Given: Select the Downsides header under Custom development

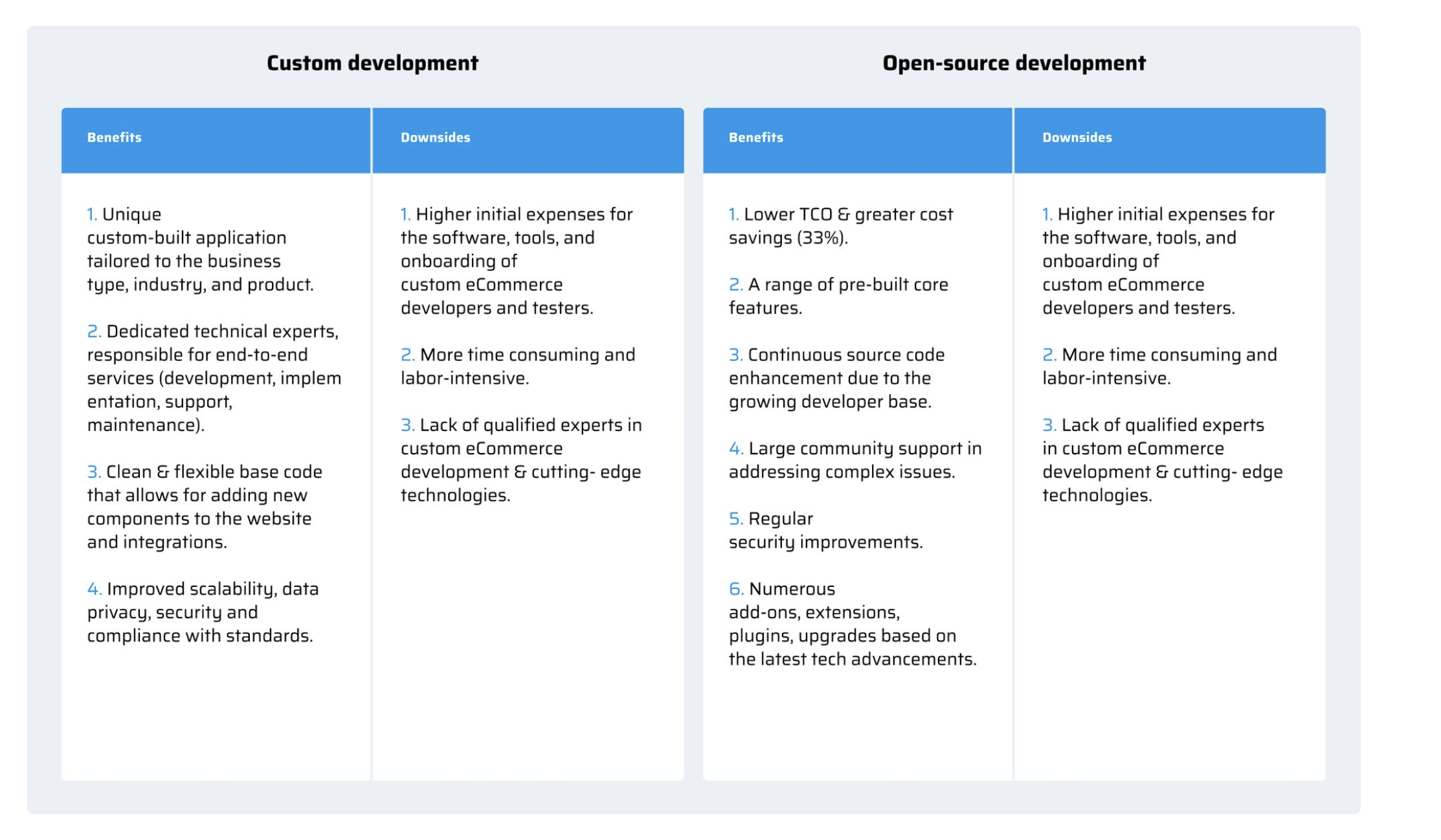Looking at the screenshot, I should point(435,137).
